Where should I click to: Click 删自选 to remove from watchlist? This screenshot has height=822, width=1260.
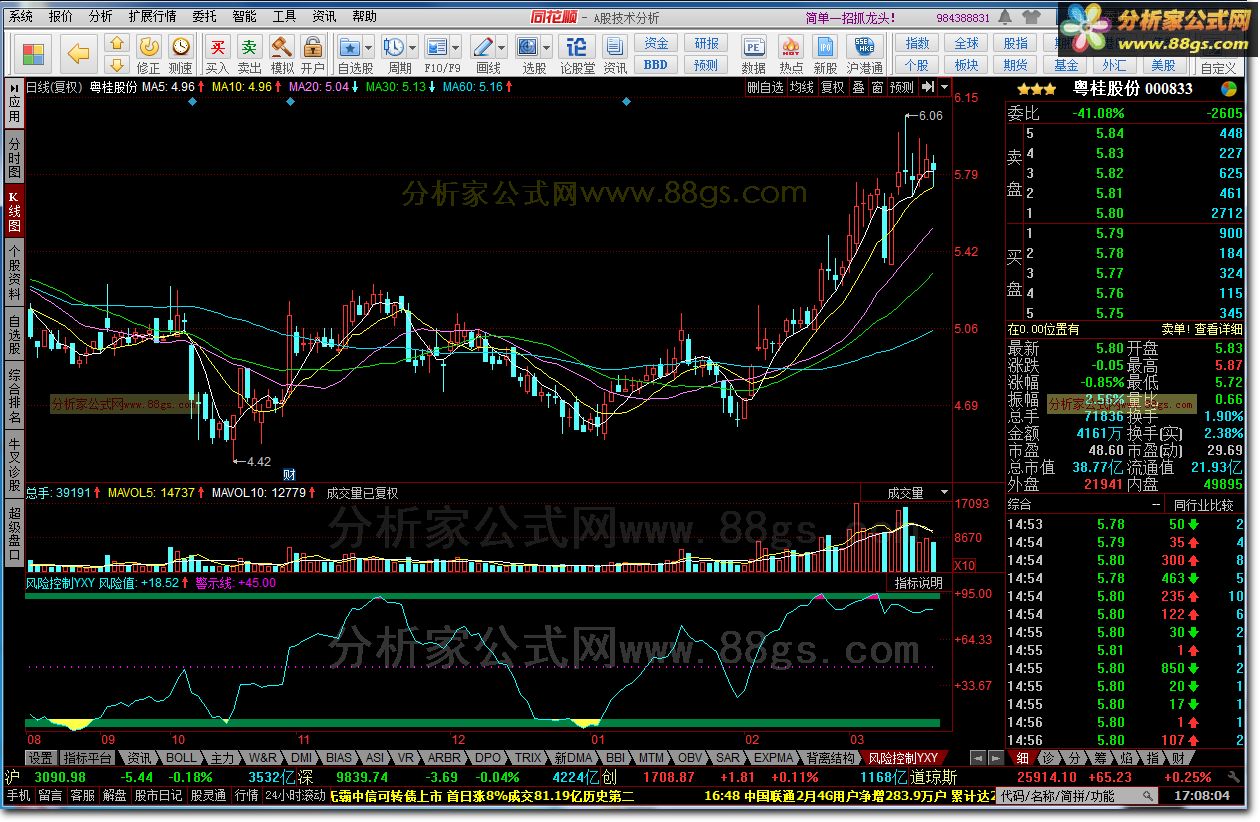766,87
